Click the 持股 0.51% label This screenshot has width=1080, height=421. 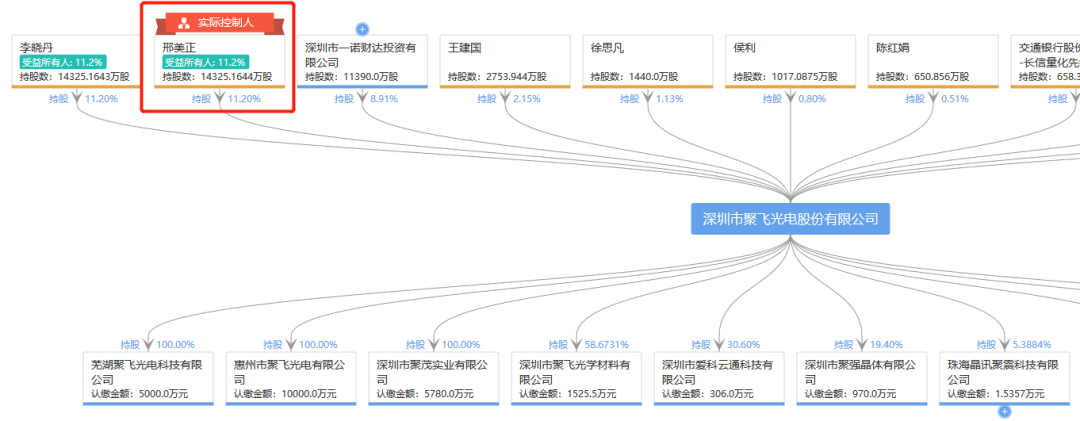pyautogui.click(x=937, y=99)
